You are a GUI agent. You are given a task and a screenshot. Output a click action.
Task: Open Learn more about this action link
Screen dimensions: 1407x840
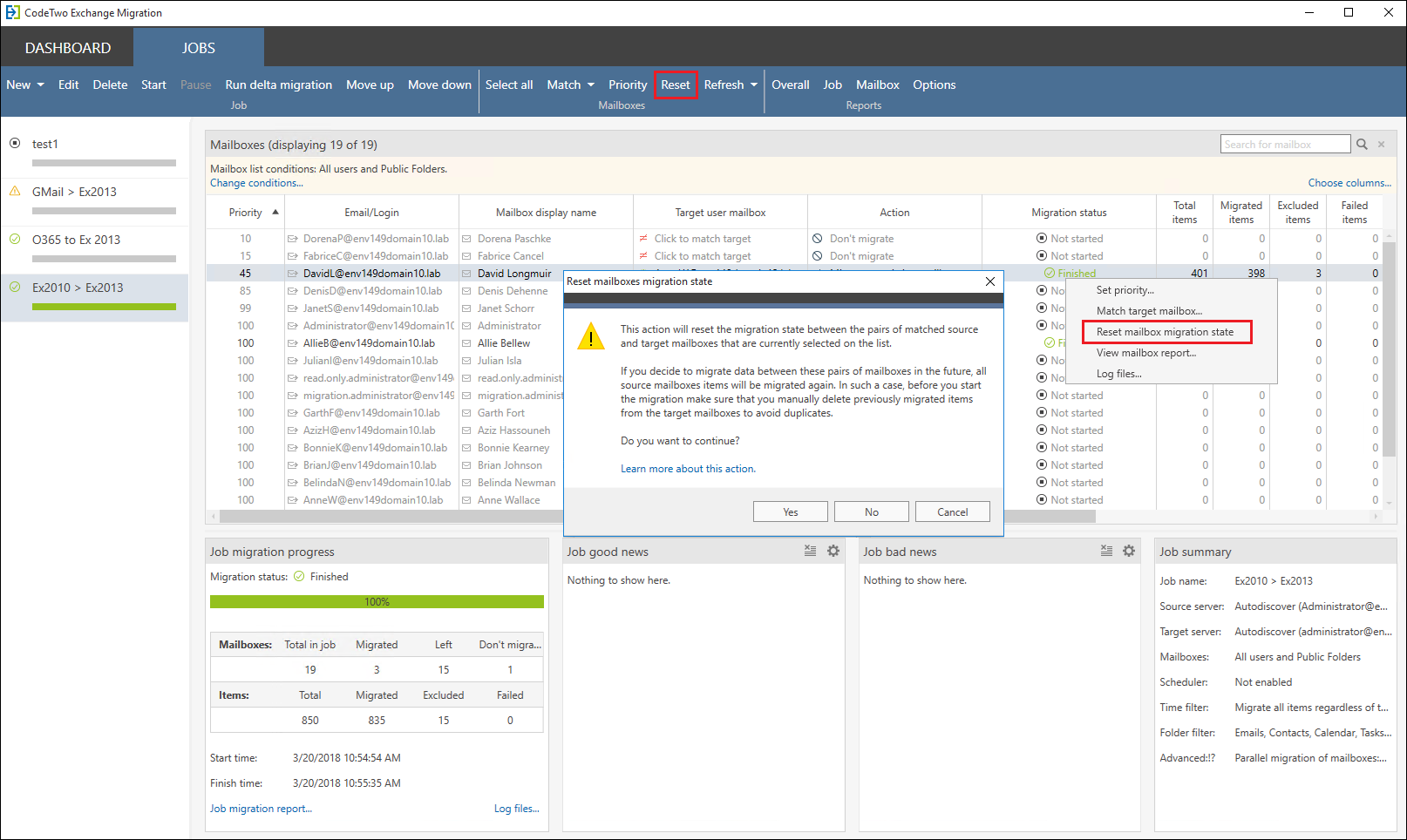point(688,469)
